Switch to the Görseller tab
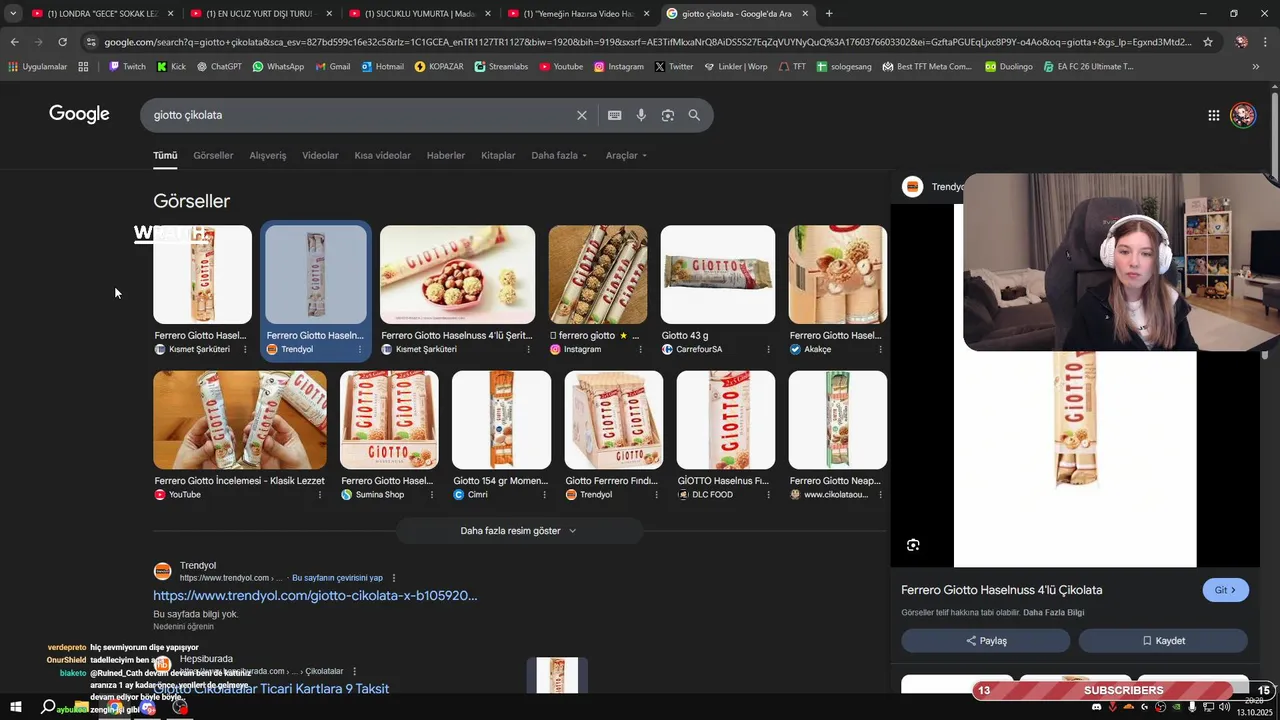1280x720 pixels. [x=213, y=155]
